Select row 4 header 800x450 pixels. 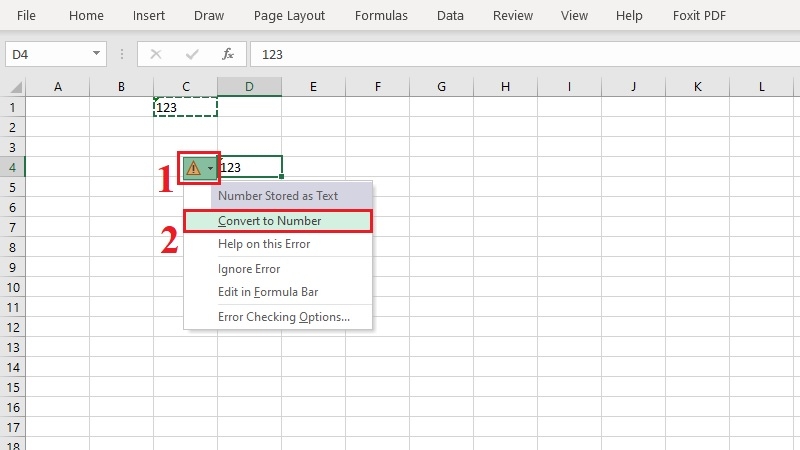click(13, 167)
